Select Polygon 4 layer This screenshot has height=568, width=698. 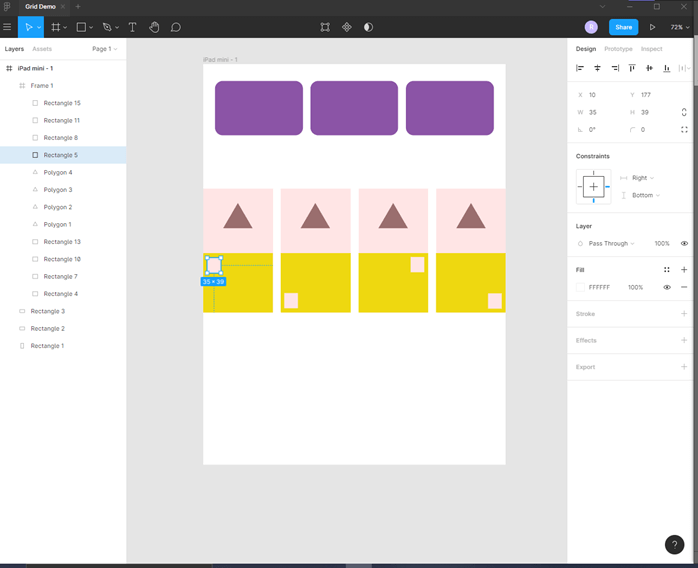click(63, 172)
